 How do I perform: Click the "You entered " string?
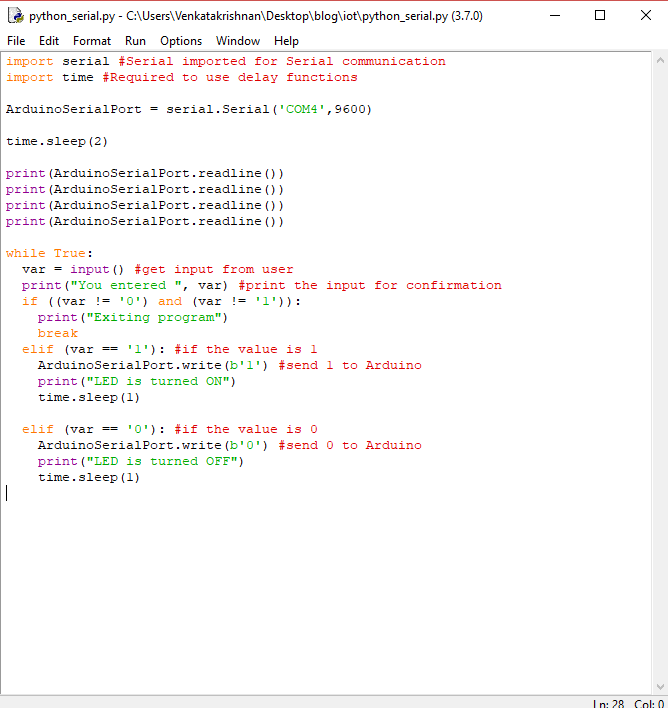point(126,285)
